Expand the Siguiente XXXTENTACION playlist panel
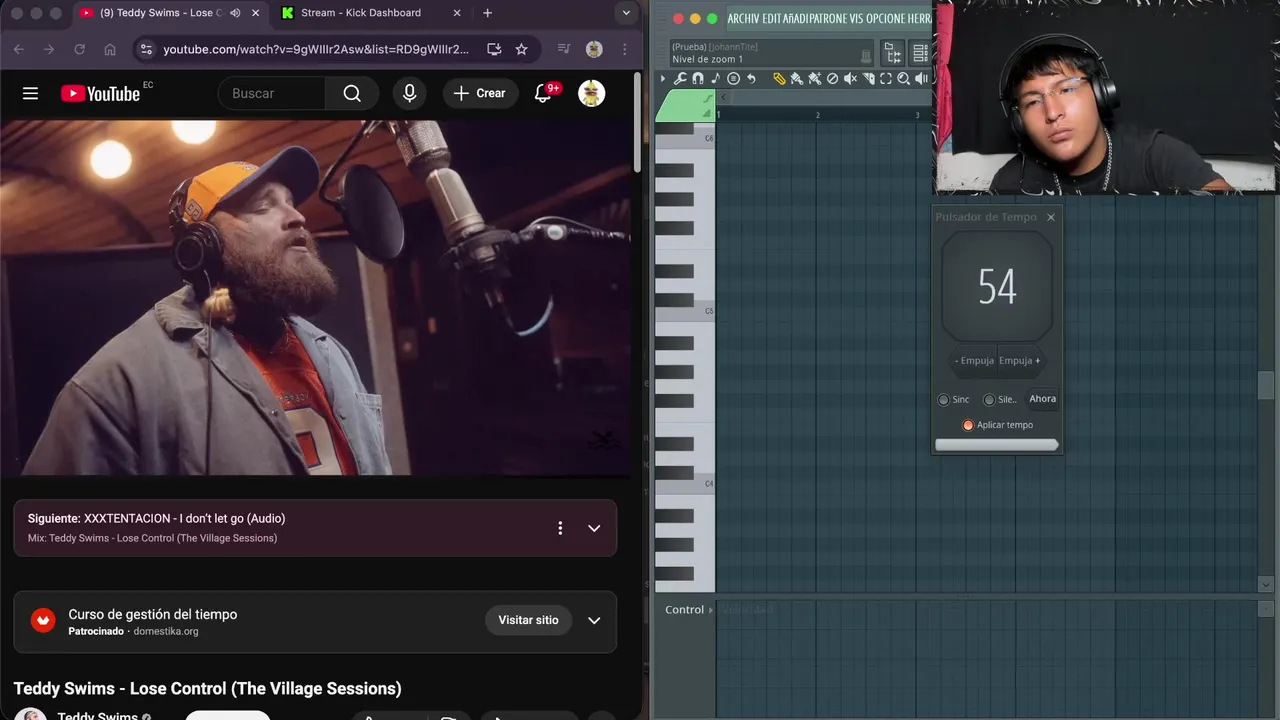1280x720 pixels. [594, 528]
